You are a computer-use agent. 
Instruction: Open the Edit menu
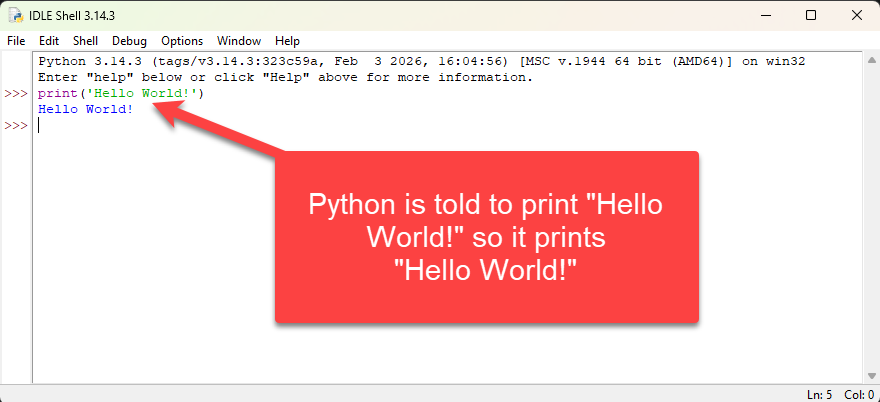pos(49,41)
